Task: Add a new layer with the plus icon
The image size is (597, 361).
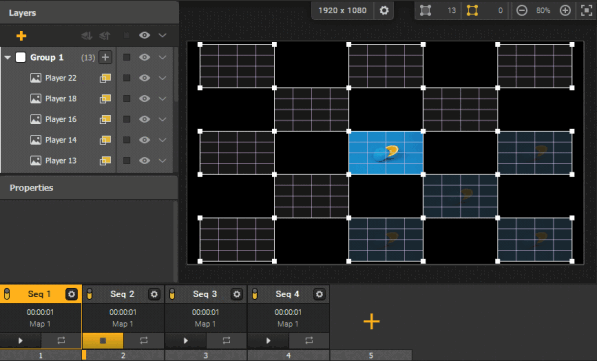Action: click(21, 36)
